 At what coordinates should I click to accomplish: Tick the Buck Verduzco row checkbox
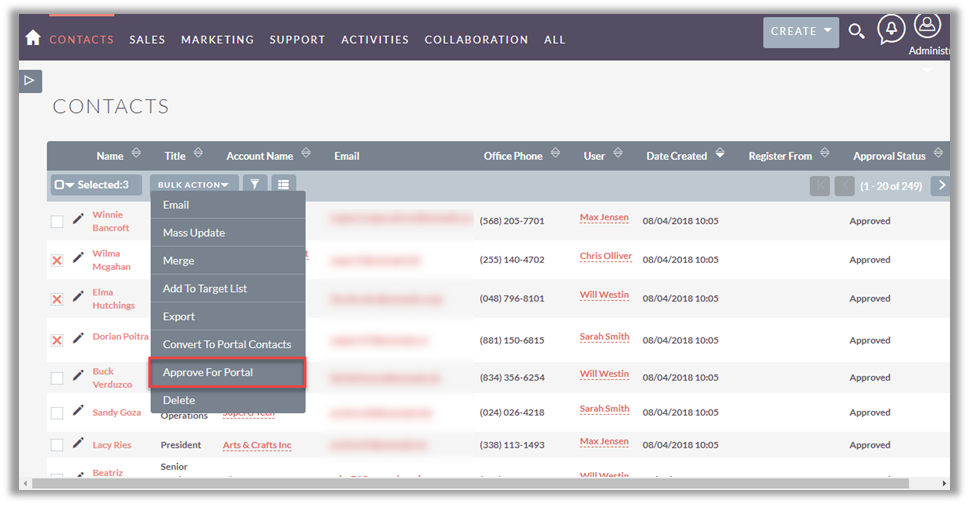coord(57,378)
